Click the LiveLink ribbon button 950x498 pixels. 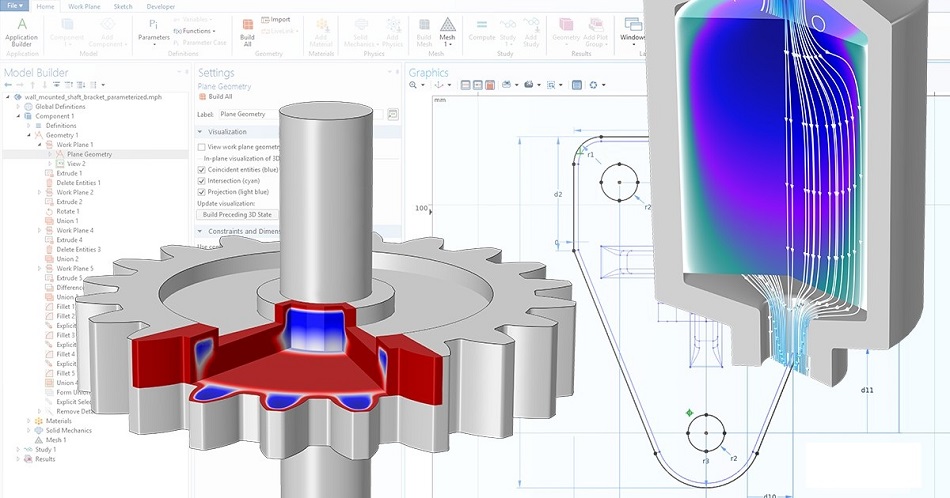[x=281, y=31]
